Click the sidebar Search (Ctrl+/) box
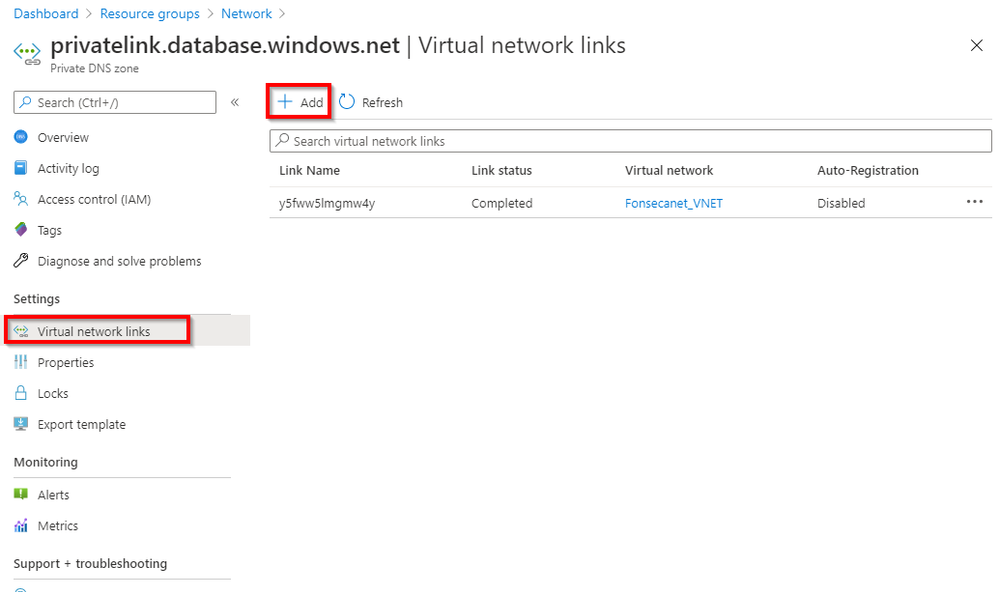 pos(115,103)
